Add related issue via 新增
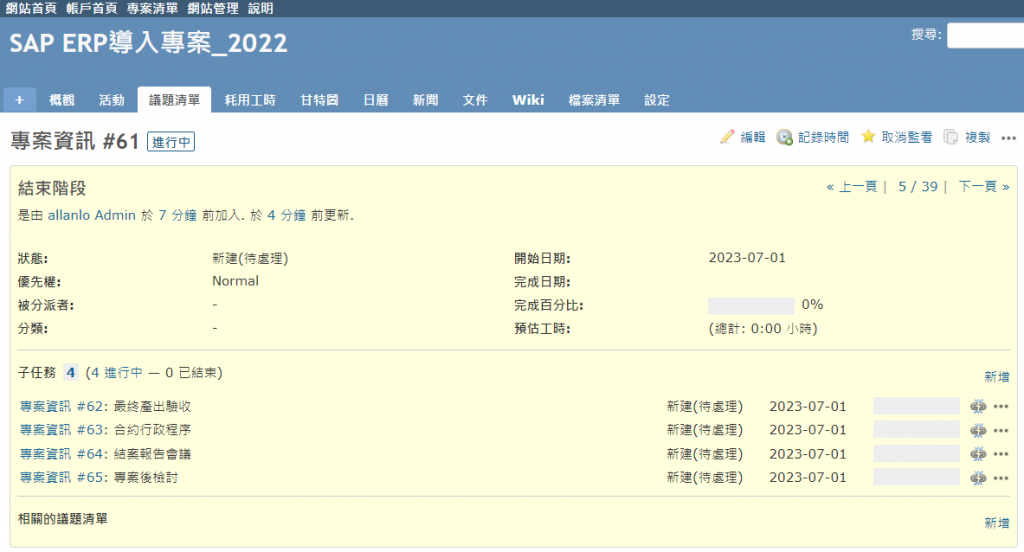The image size is (1024, 552). click(997, 523)
